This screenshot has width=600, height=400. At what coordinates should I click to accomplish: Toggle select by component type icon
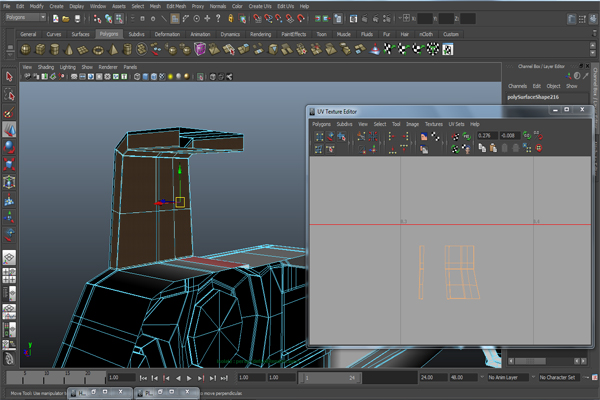[x=119, y=18]
